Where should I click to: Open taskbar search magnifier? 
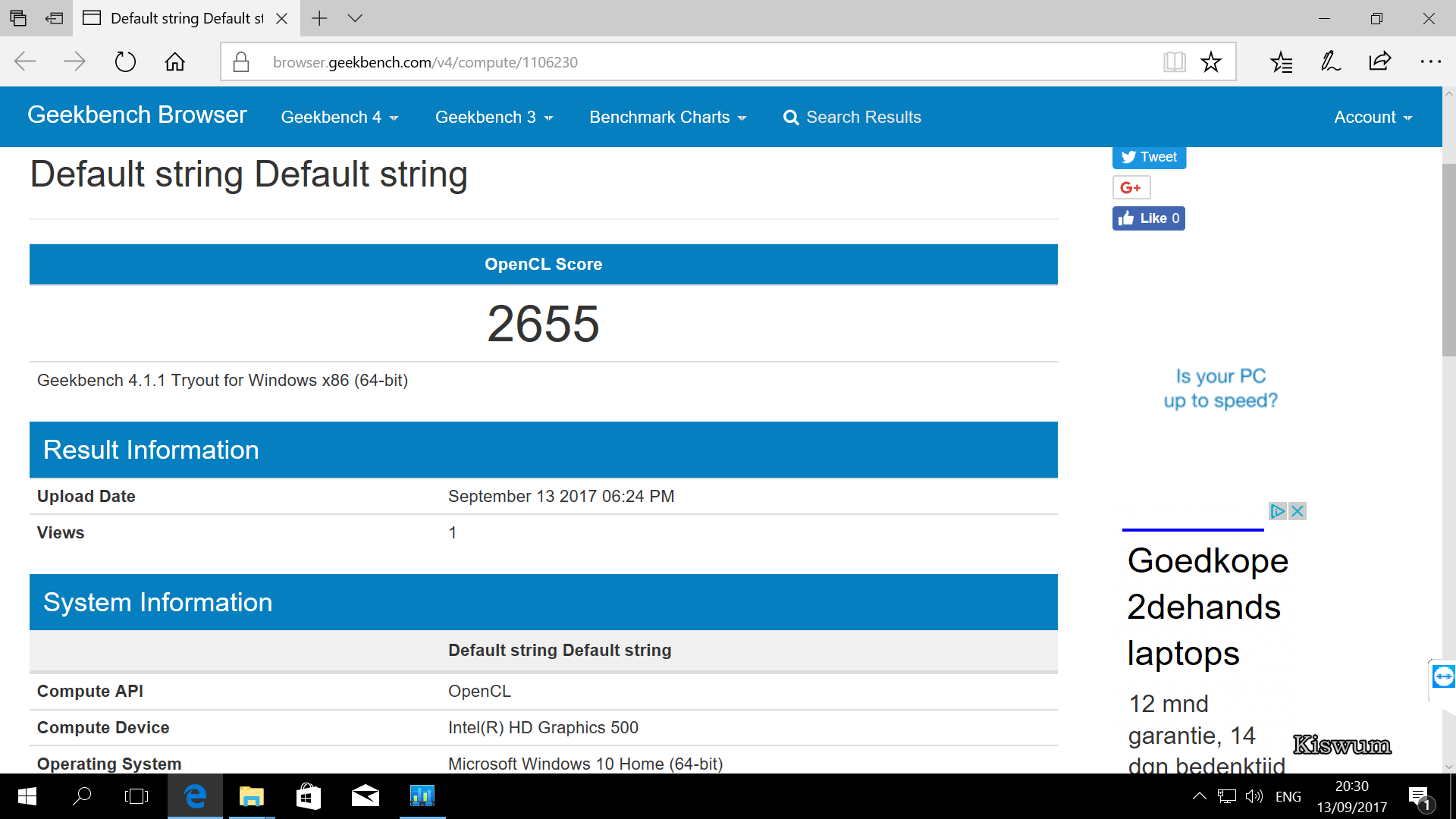coord(82,796)
